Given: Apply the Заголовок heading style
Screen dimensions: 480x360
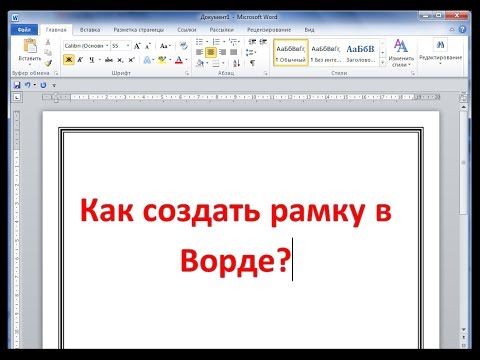Looking at the screenshot, I should tap(361, 52).
